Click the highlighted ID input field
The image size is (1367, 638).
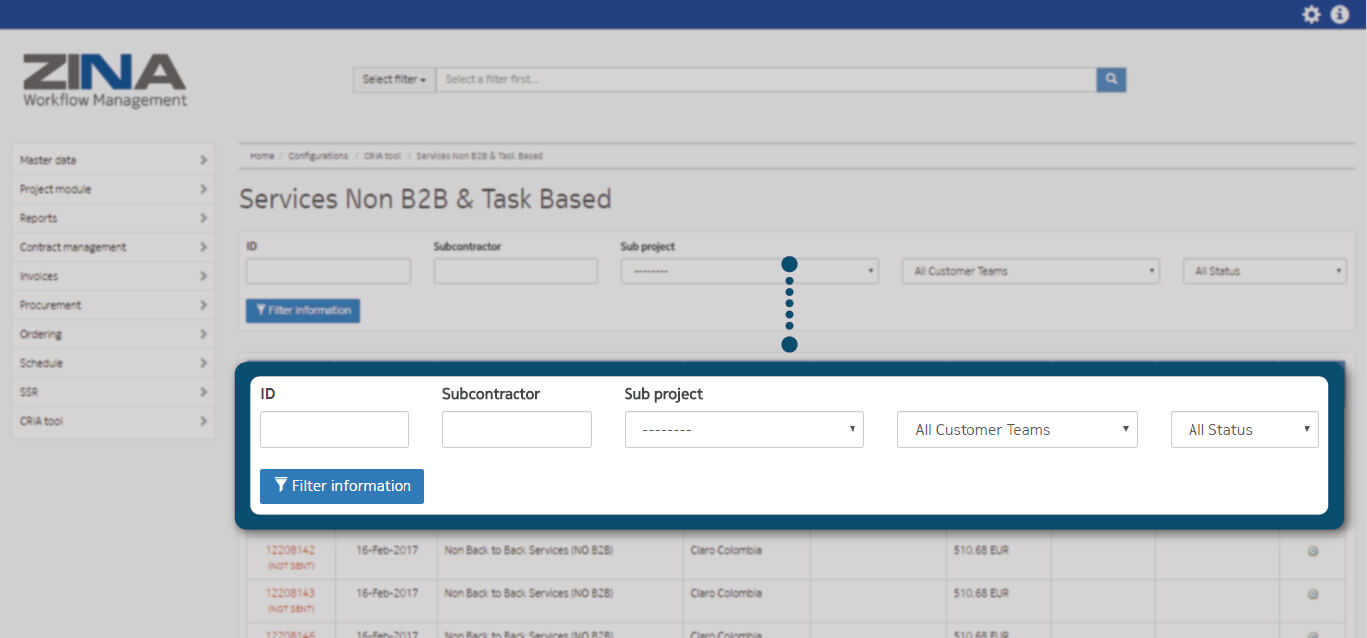(334, 430)
